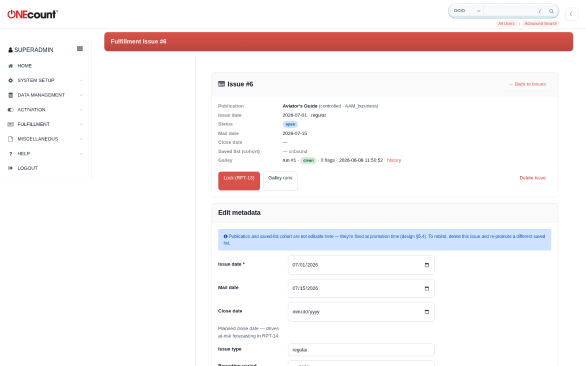Click the info icon in the blue notice

click(225, 236)
